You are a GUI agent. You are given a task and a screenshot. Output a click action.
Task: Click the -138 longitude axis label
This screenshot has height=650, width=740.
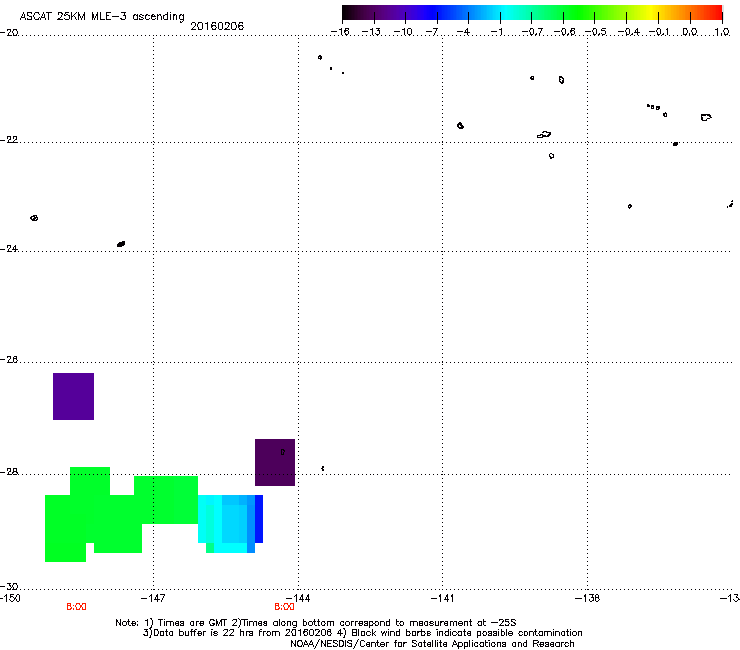(x=587, y=598)
